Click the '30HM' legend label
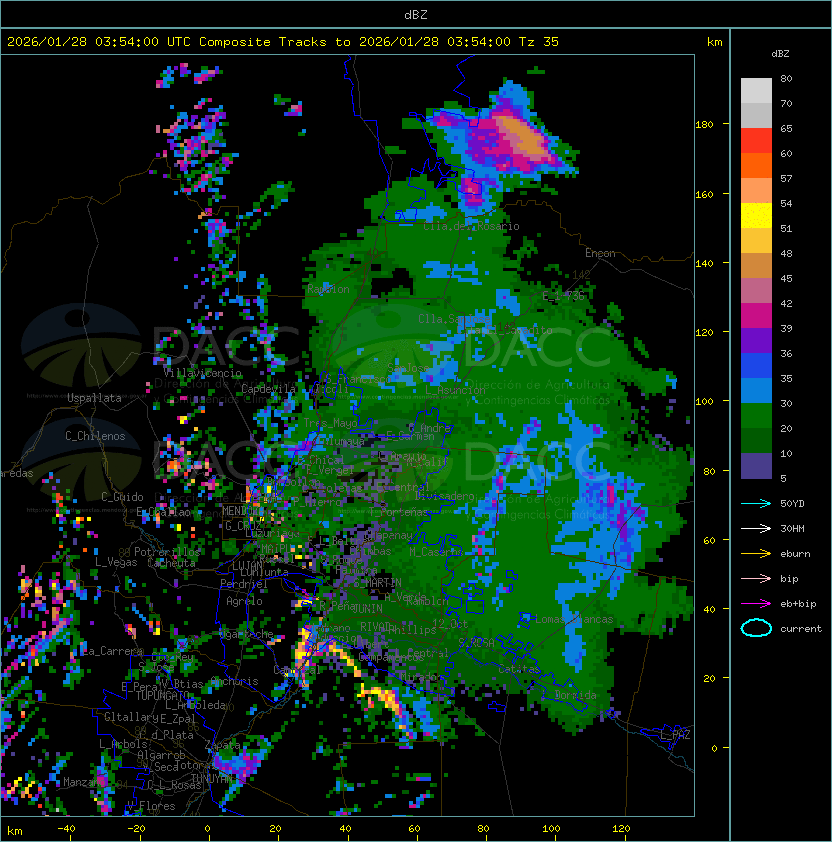 point(792,528)
